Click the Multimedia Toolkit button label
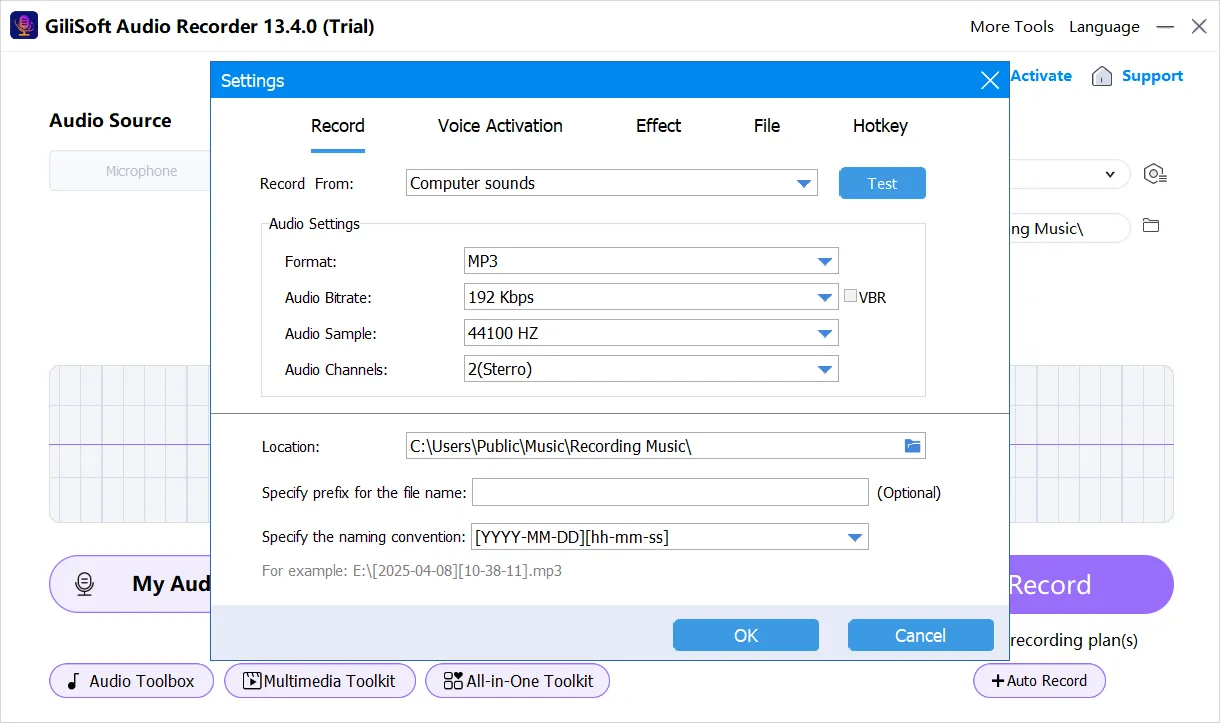Screen dimensions: 1220x723 (x=330, y=681)
